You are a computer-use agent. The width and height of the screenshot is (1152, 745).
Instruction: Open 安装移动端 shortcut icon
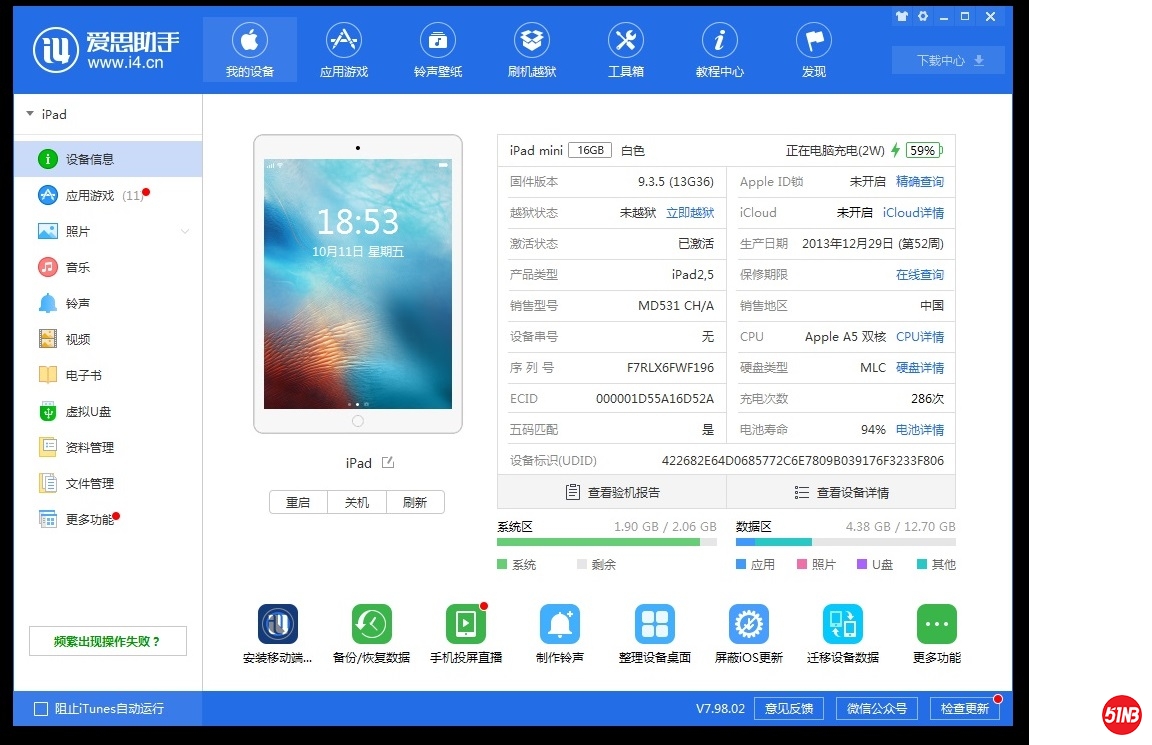pos(278,624)
